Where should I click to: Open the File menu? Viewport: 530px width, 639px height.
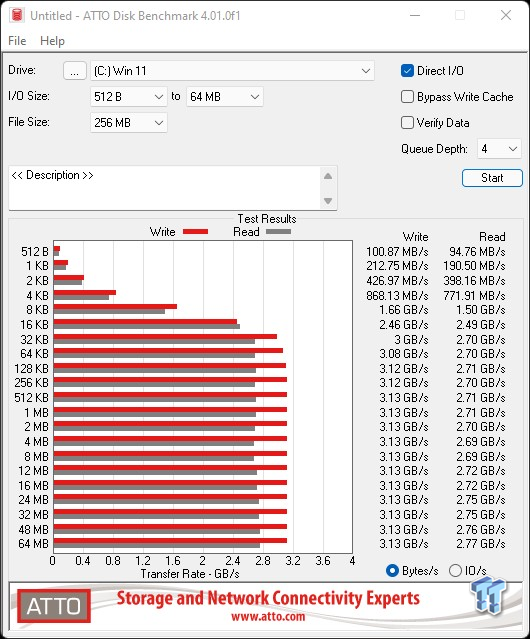coord(17,41)
